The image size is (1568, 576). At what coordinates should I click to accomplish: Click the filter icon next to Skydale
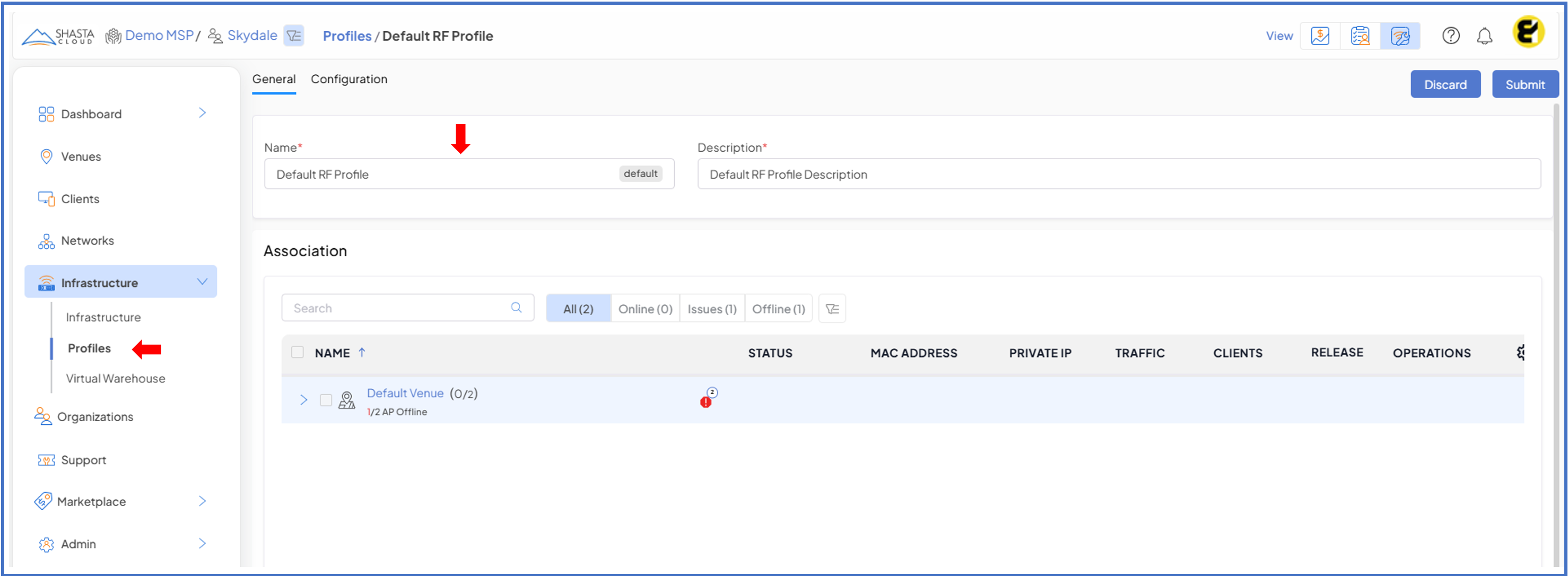point(294,36)
